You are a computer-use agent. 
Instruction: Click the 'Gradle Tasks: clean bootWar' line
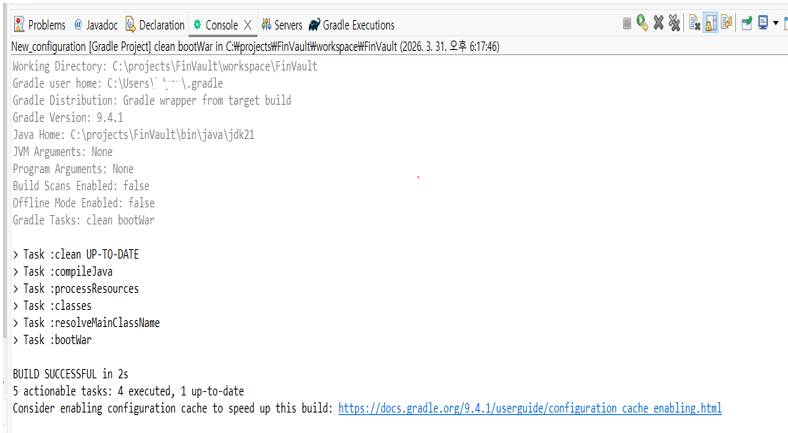[83, 220]
